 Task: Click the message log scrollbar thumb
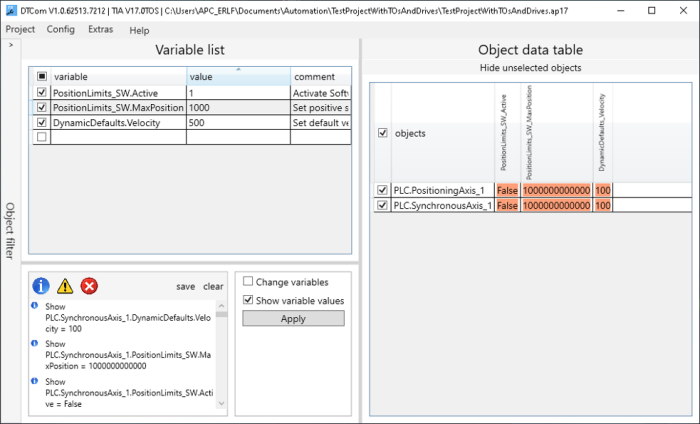click(x=221, y=314)
